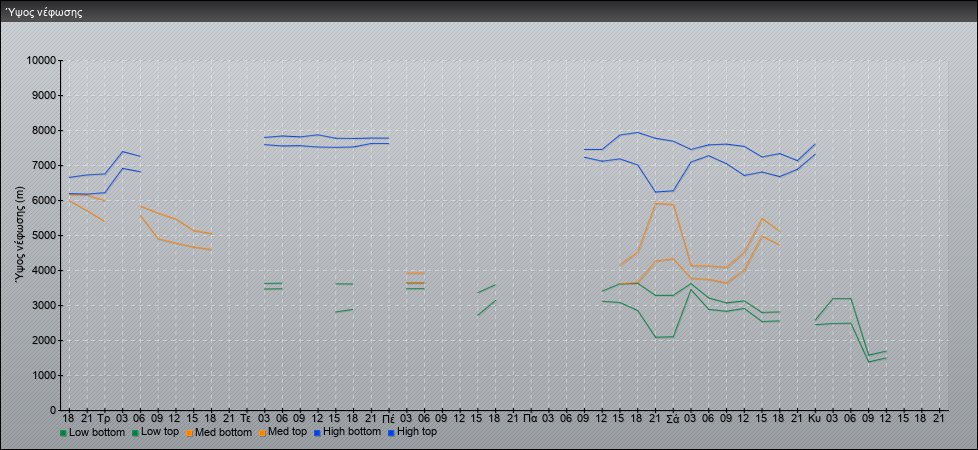Click the Τρ day label on x-axis

pos(104,418)
